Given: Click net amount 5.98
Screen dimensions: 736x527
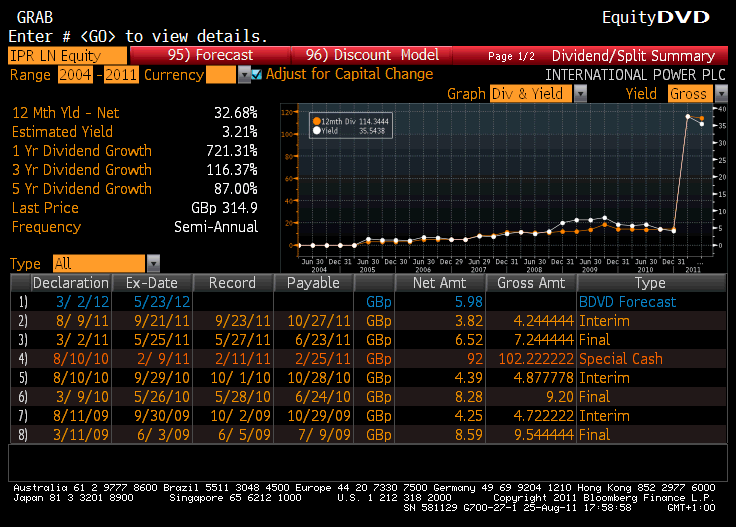Looking at the screenshot, I should click(x=468, y=302).
